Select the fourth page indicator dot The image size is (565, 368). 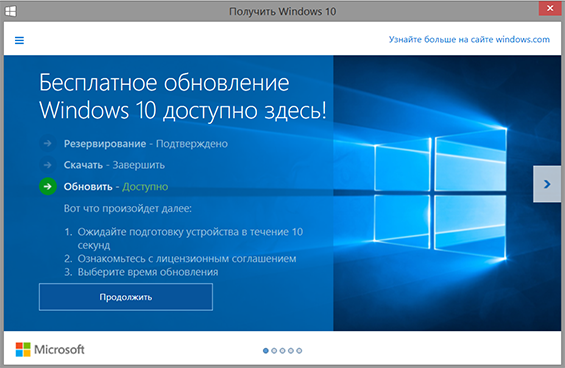tap(291, 350)
